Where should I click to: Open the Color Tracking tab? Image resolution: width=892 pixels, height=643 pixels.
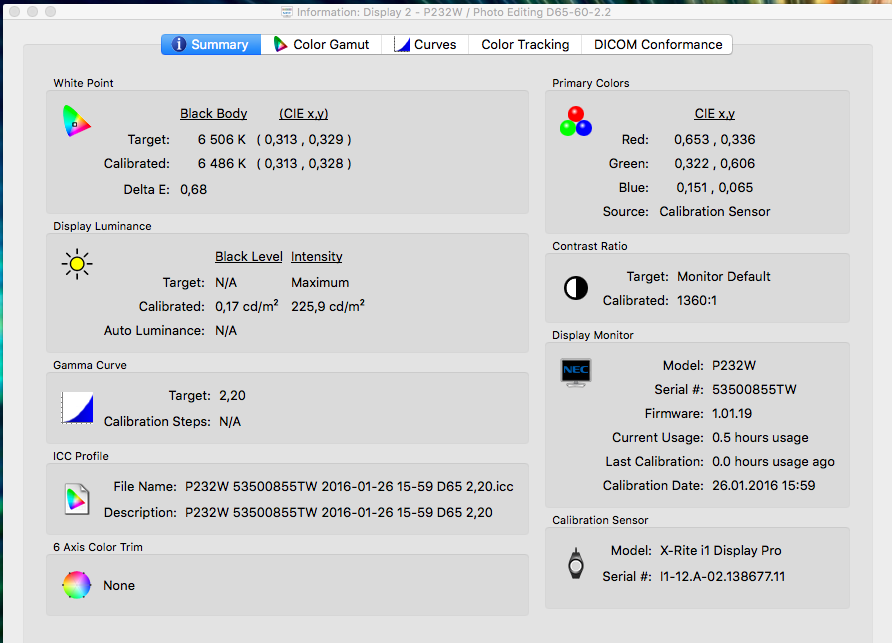525,45
